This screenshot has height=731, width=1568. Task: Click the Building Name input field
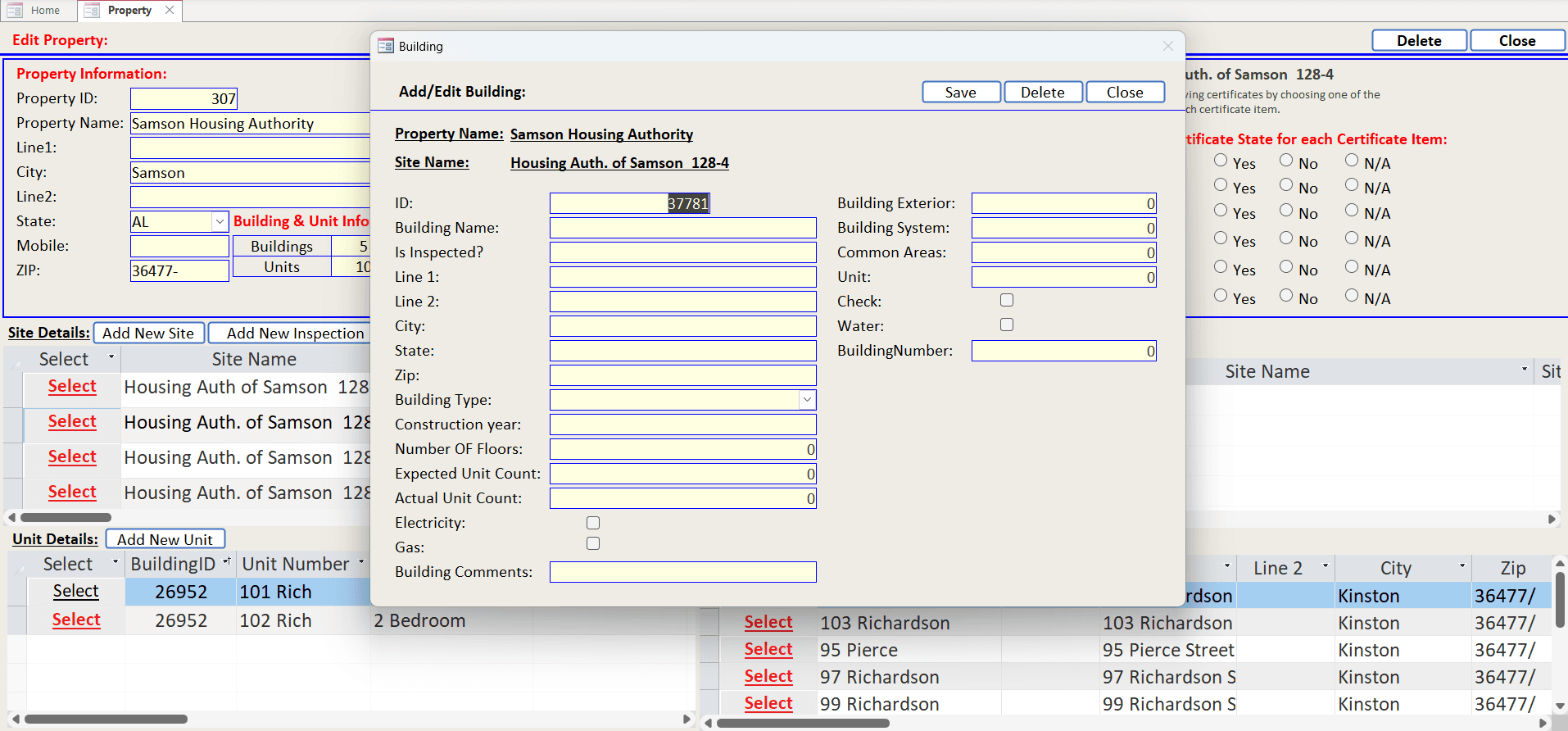(x=682, y=228)
